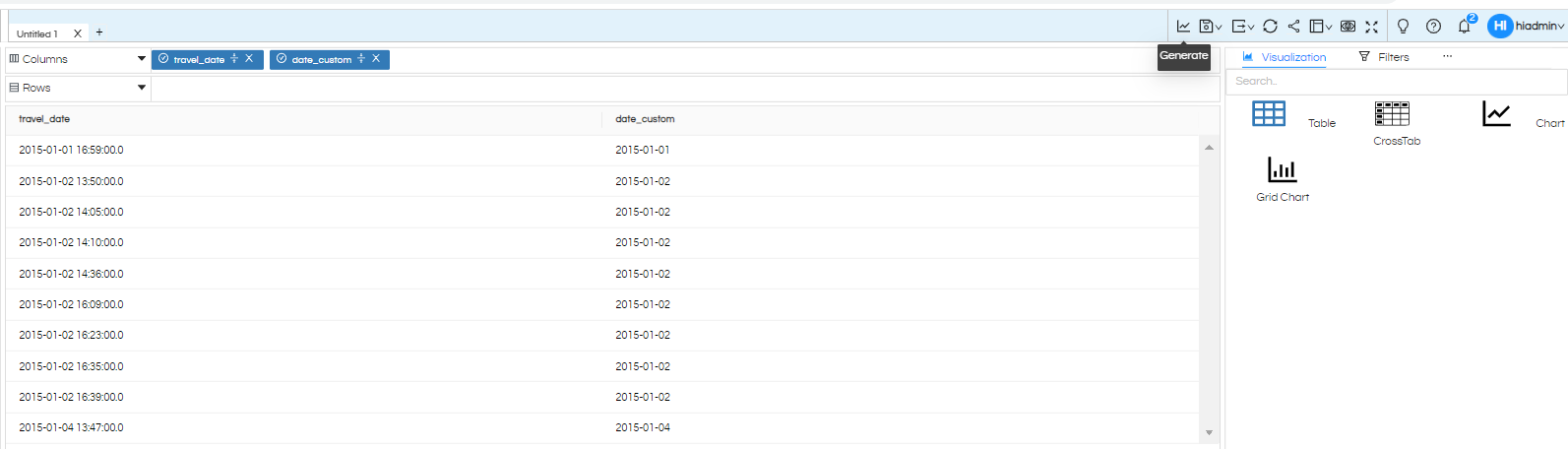Open the hiadmin user menu
This screenshot has height=449, width=1568.
(x=1540, y=27)
